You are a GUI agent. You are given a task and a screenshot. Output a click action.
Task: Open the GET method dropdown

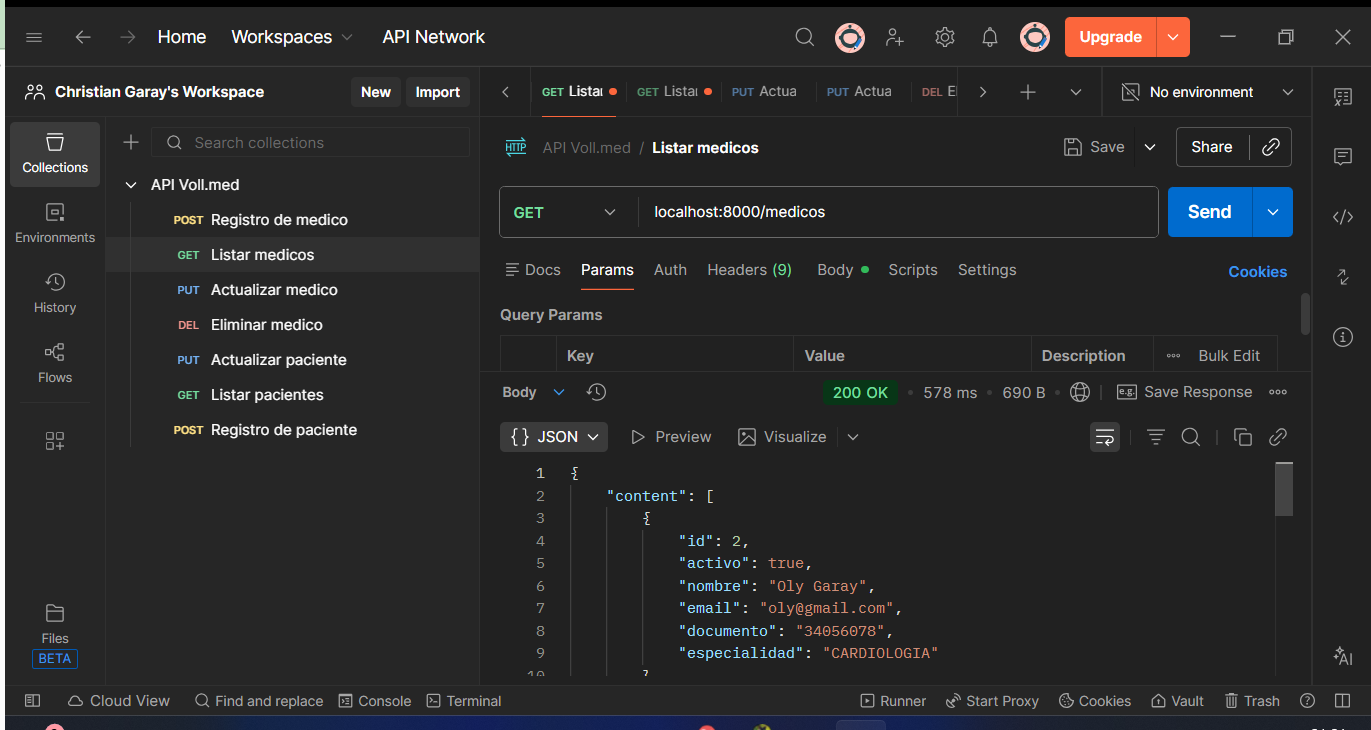[x=565, y=212]
